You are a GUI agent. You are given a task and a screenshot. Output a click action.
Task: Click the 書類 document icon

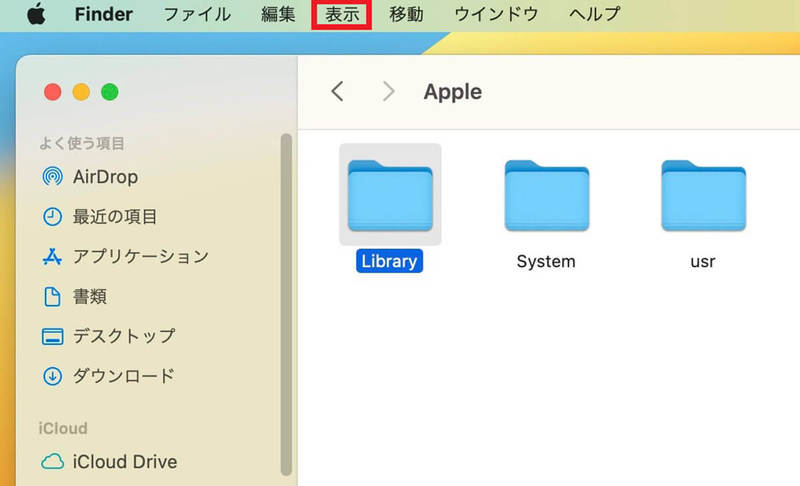click(52, 296)
